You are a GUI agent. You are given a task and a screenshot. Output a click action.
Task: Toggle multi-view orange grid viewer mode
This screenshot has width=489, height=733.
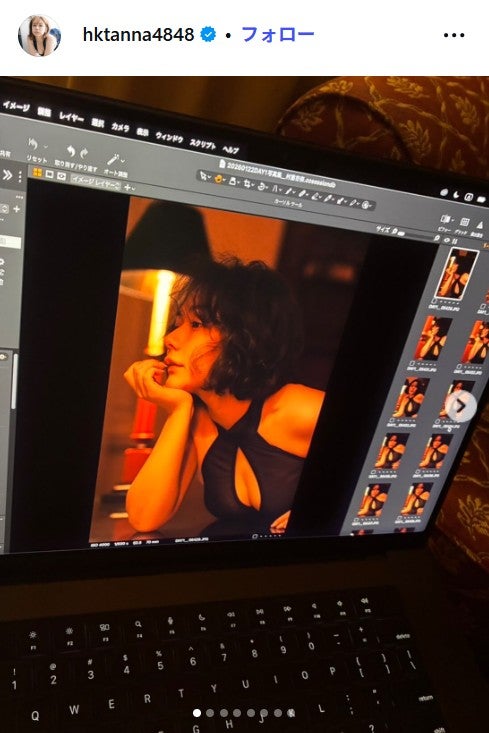pyautogui.click(x=37, y=172)
